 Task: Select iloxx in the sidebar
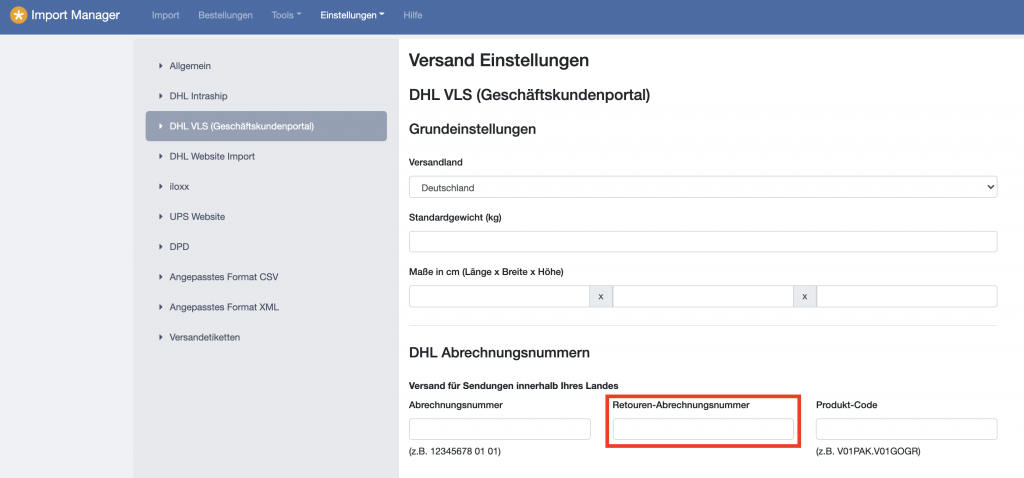[180, 186]
